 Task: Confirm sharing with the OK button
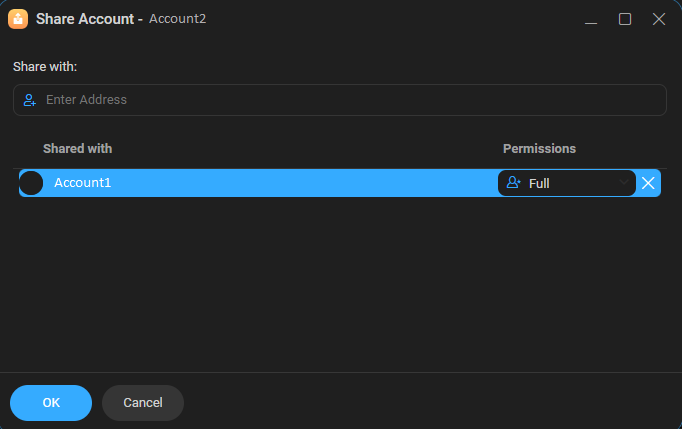point(51,402)
